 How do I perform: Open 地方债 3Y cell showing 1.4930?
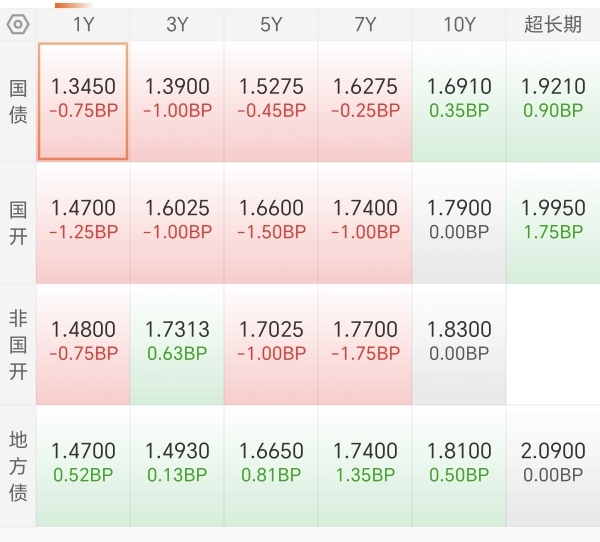[x=177, y=466]
